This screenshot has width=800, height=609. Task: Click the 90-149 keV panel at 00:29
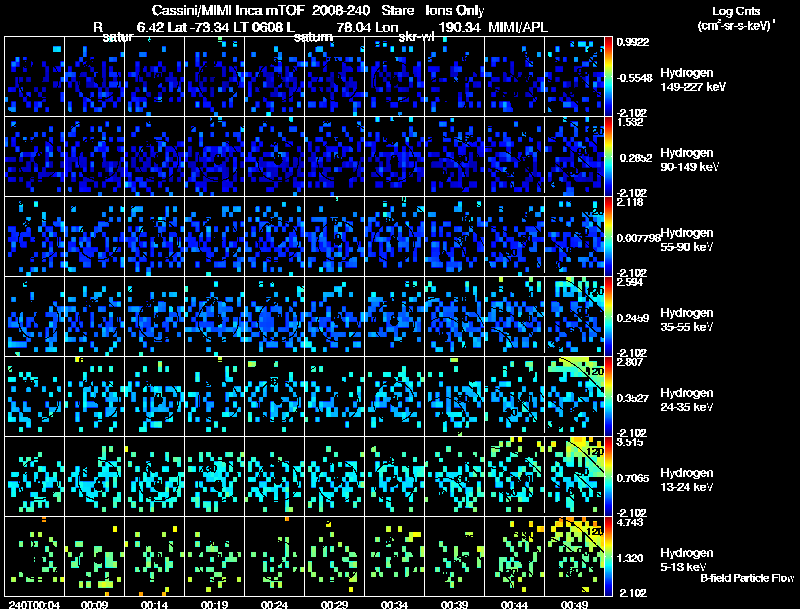pyautogui.click(x=335, y=156)
